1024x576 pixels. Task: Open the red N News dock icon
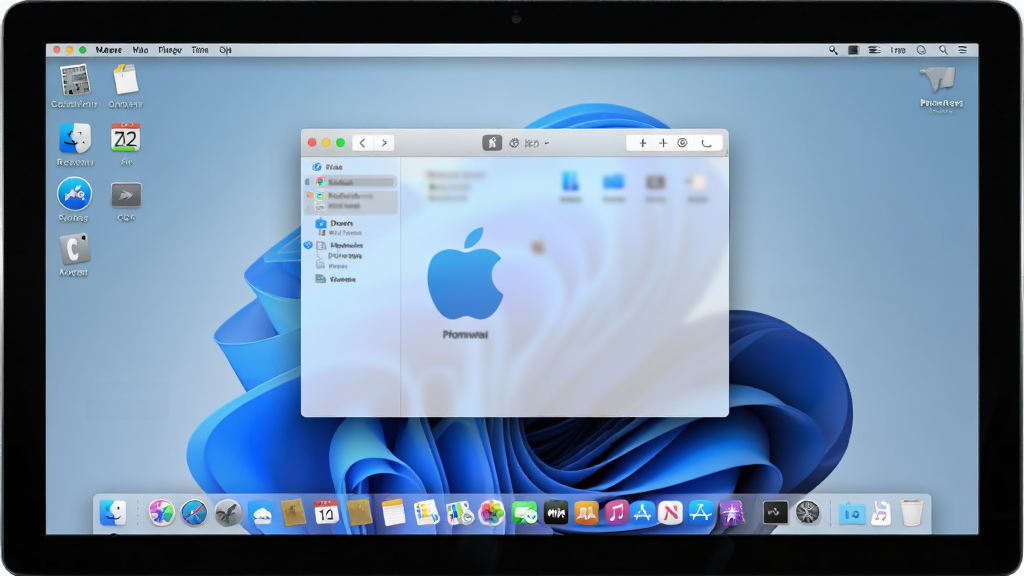(x=670, y=513)
